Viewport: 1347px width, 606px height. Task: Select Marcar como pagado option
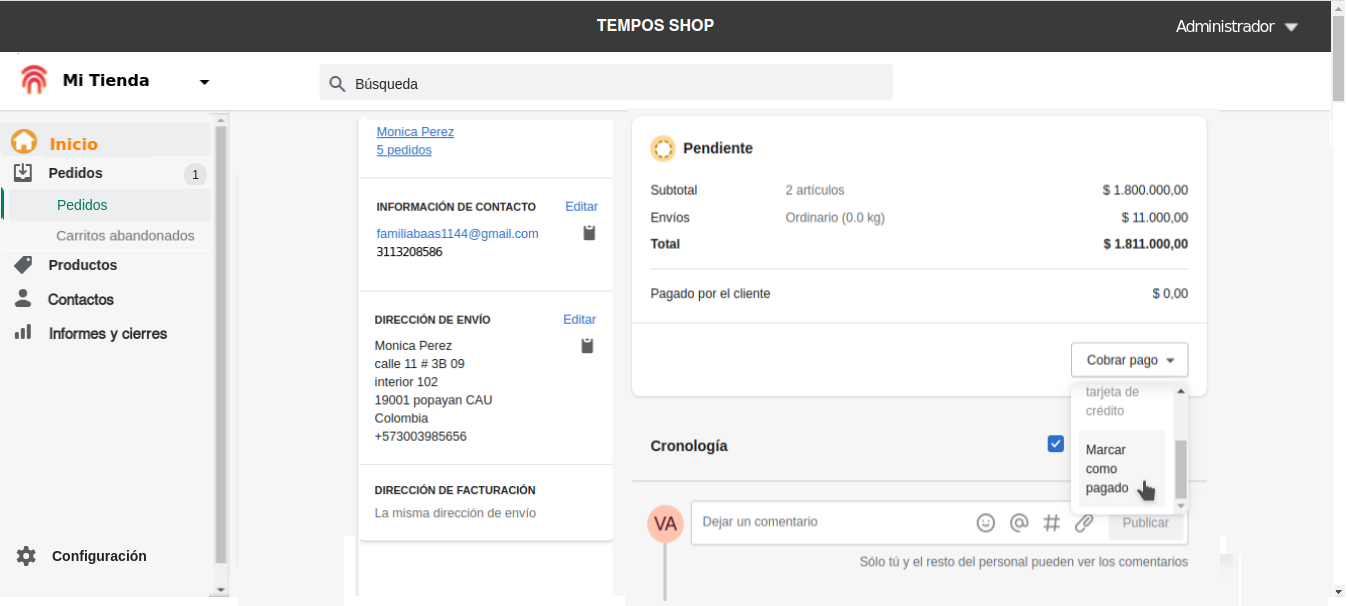pos(1108,469)
